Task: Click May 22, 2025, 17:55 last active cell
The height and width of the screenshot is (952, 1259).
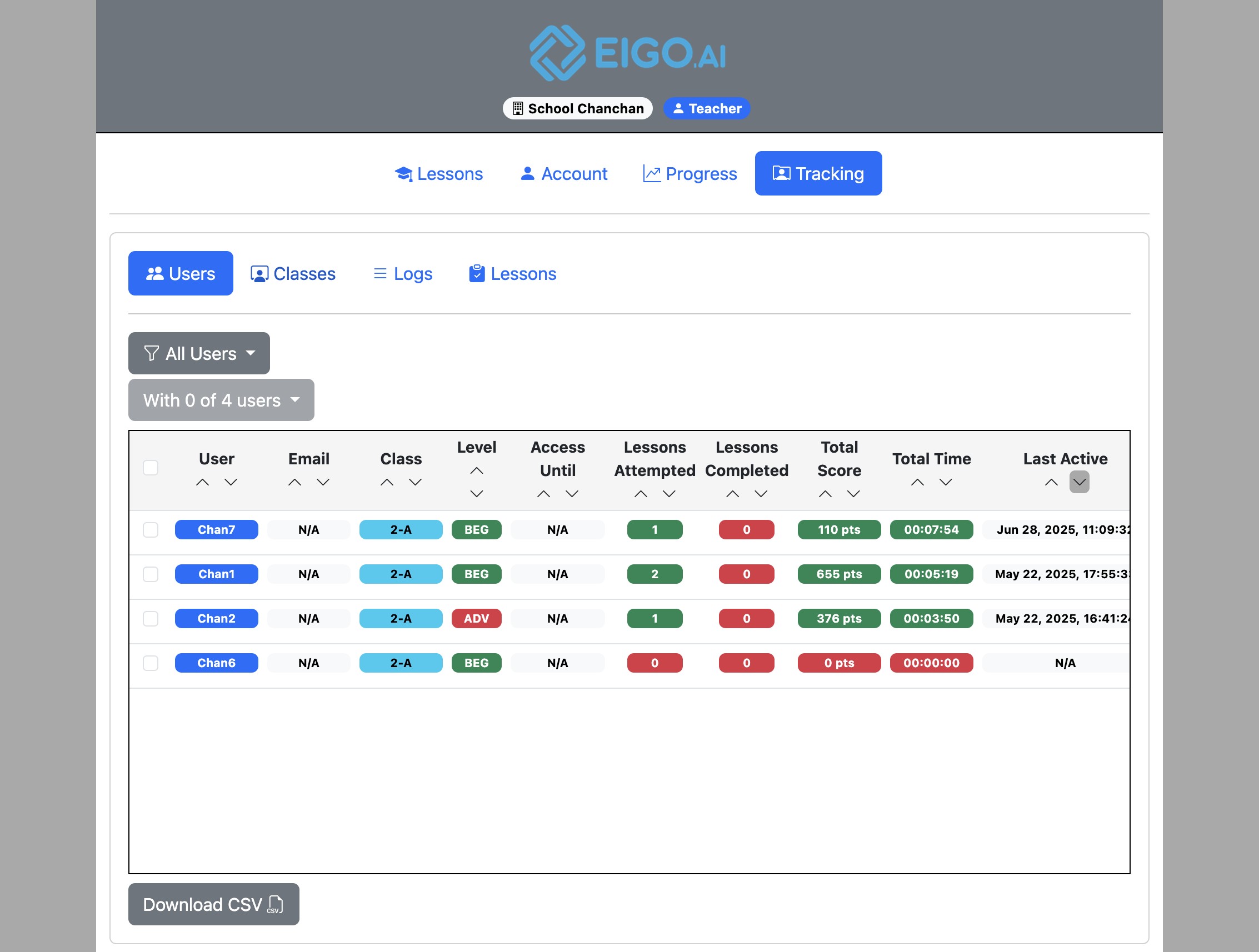Action: 1057,574
